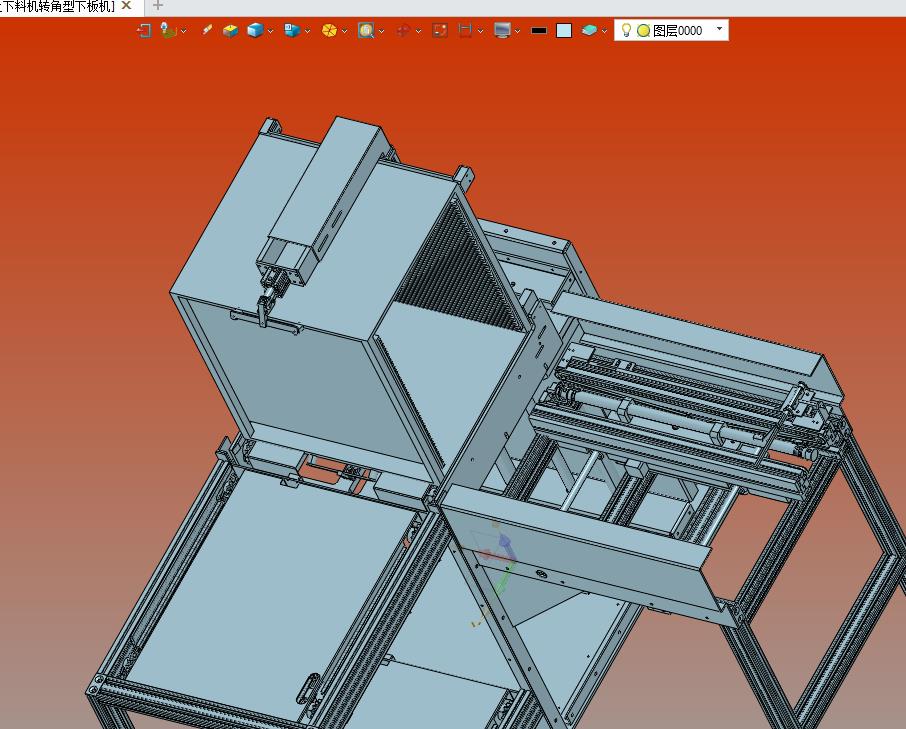Image resolution: width=906 pixels, height=729 pixels.
Task: Open the zoom icon's dropdown arrow
Action: [381, 31]
